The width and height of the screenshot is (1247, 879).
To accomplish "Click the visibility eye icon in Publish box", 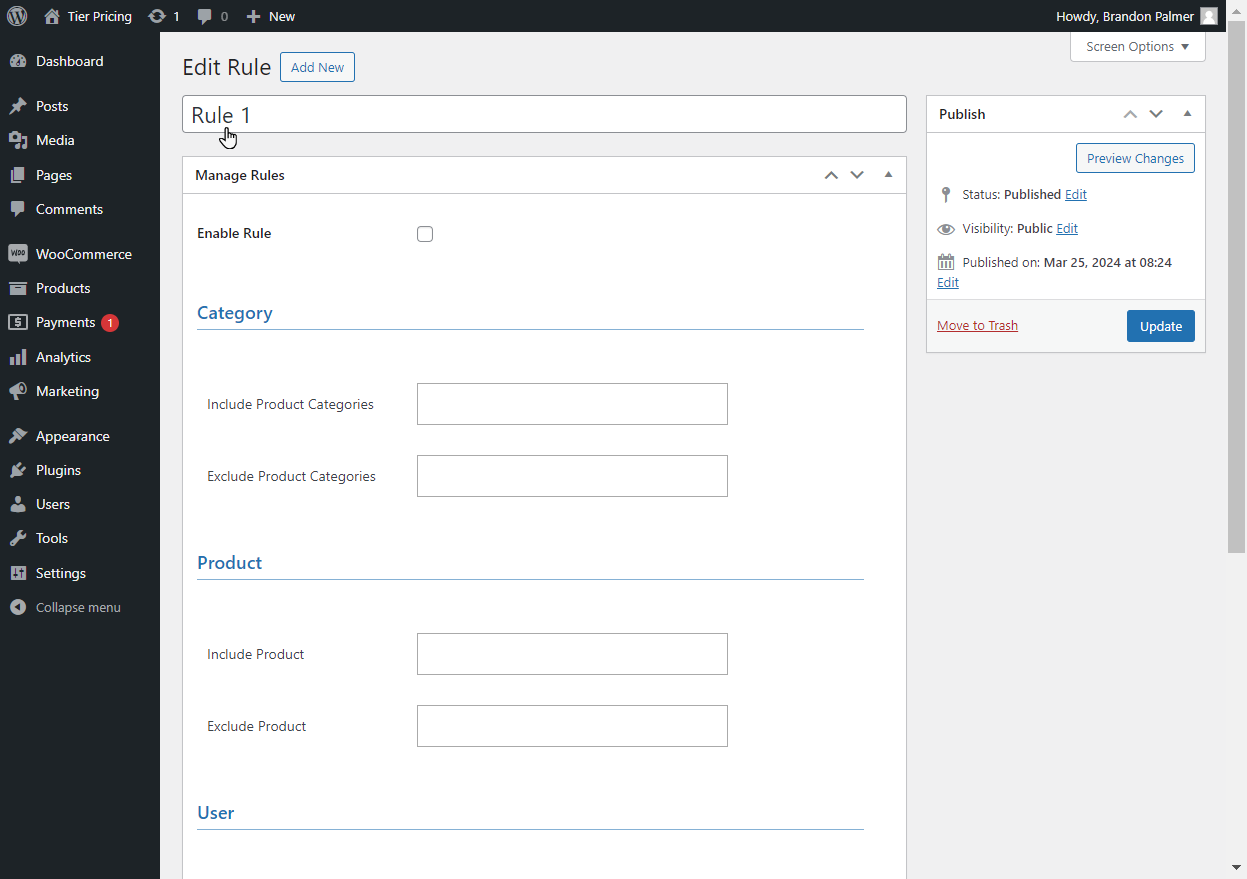I will click(x=946, y=229).
